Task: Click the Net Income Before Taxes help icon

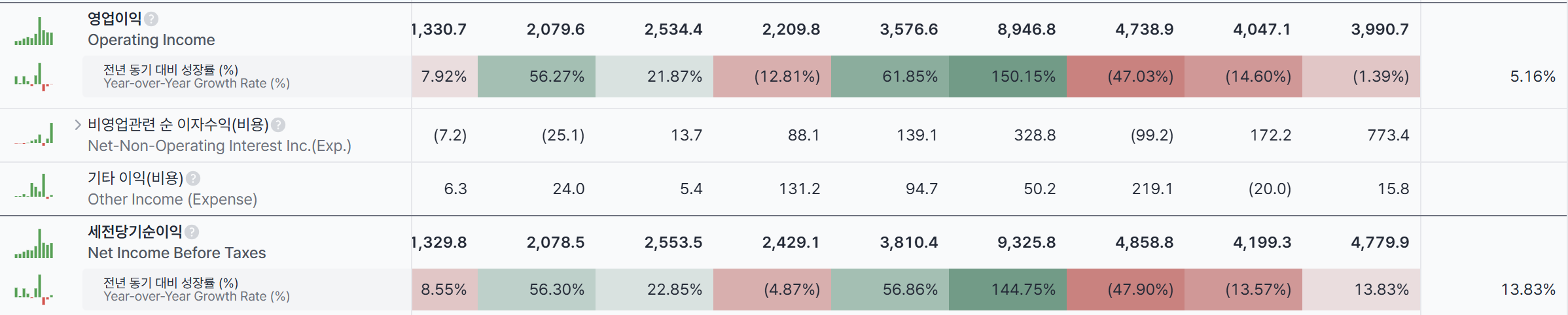Action: (192, 232)
